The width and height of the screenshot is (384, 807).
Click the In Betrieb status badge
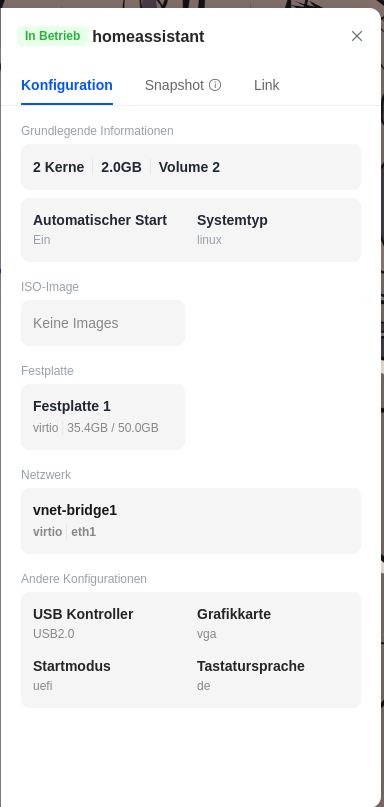point(53,36)
